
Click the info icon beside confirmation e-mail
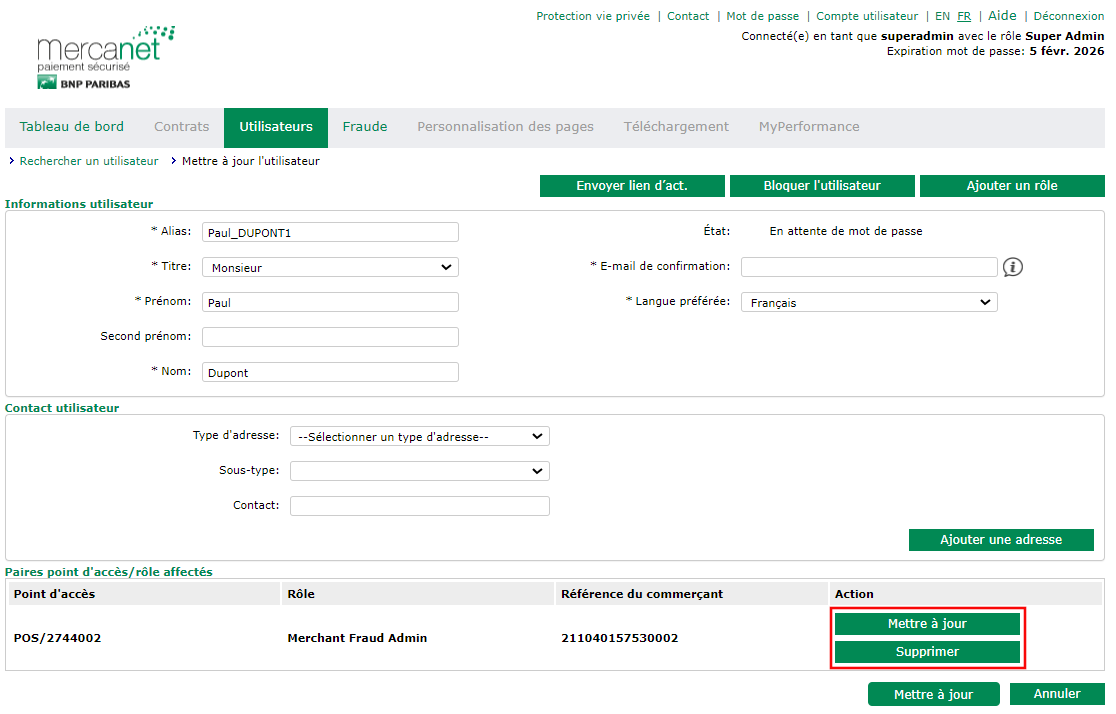(x=1013, y=267)
